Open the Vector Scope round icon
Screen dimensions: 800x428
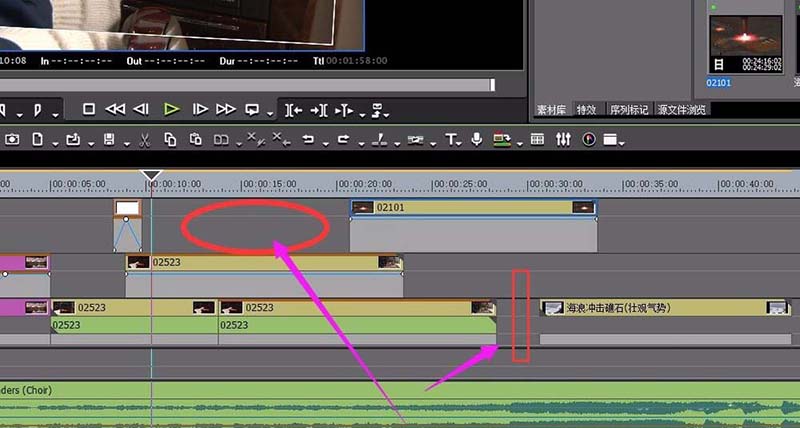589,139
